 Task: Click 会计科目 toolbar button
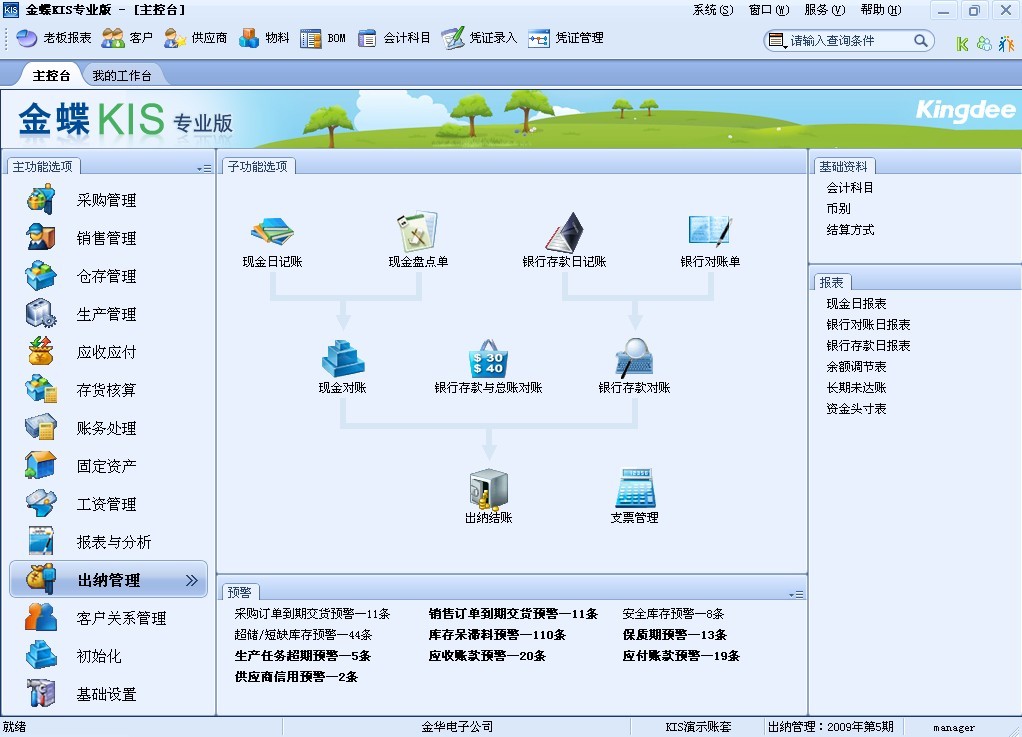pyautogui.click(x=394, y=38)
